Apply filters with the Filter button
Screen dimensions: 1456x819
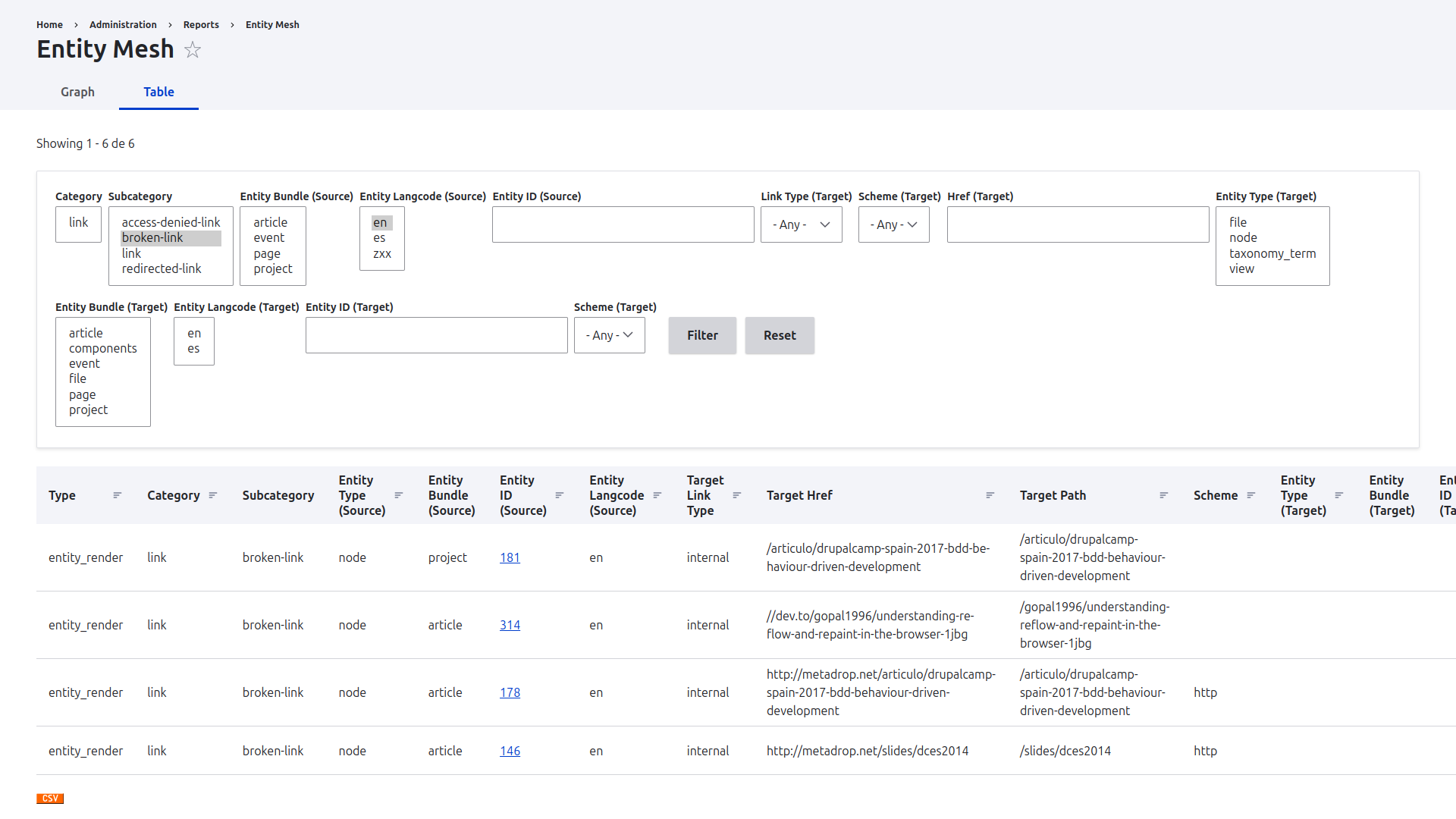tap(702, 335)
